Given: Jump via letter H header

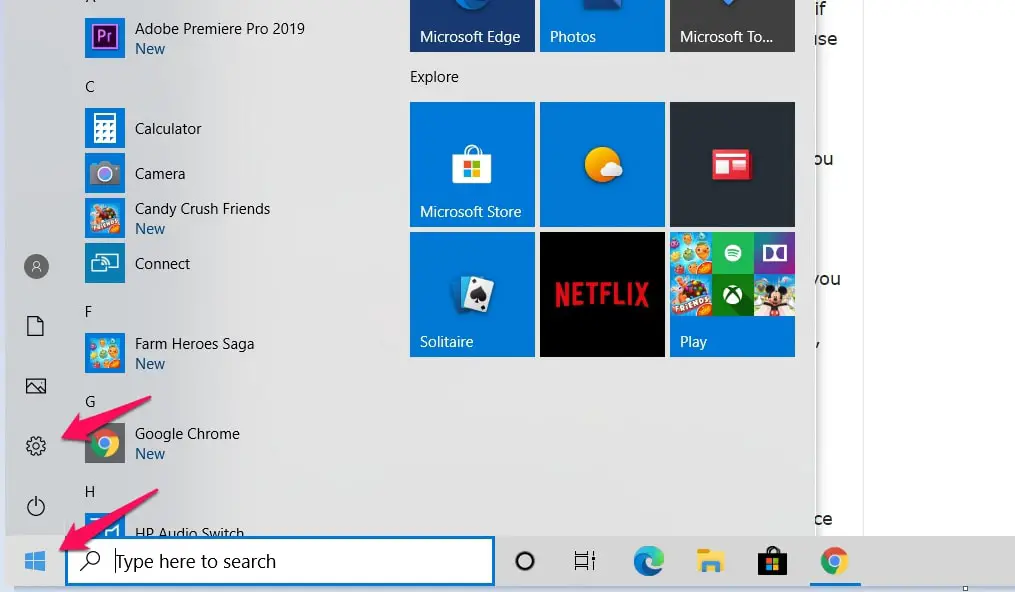Looking at the screenshot, I should pyautogui.click(x=90, y=492).
